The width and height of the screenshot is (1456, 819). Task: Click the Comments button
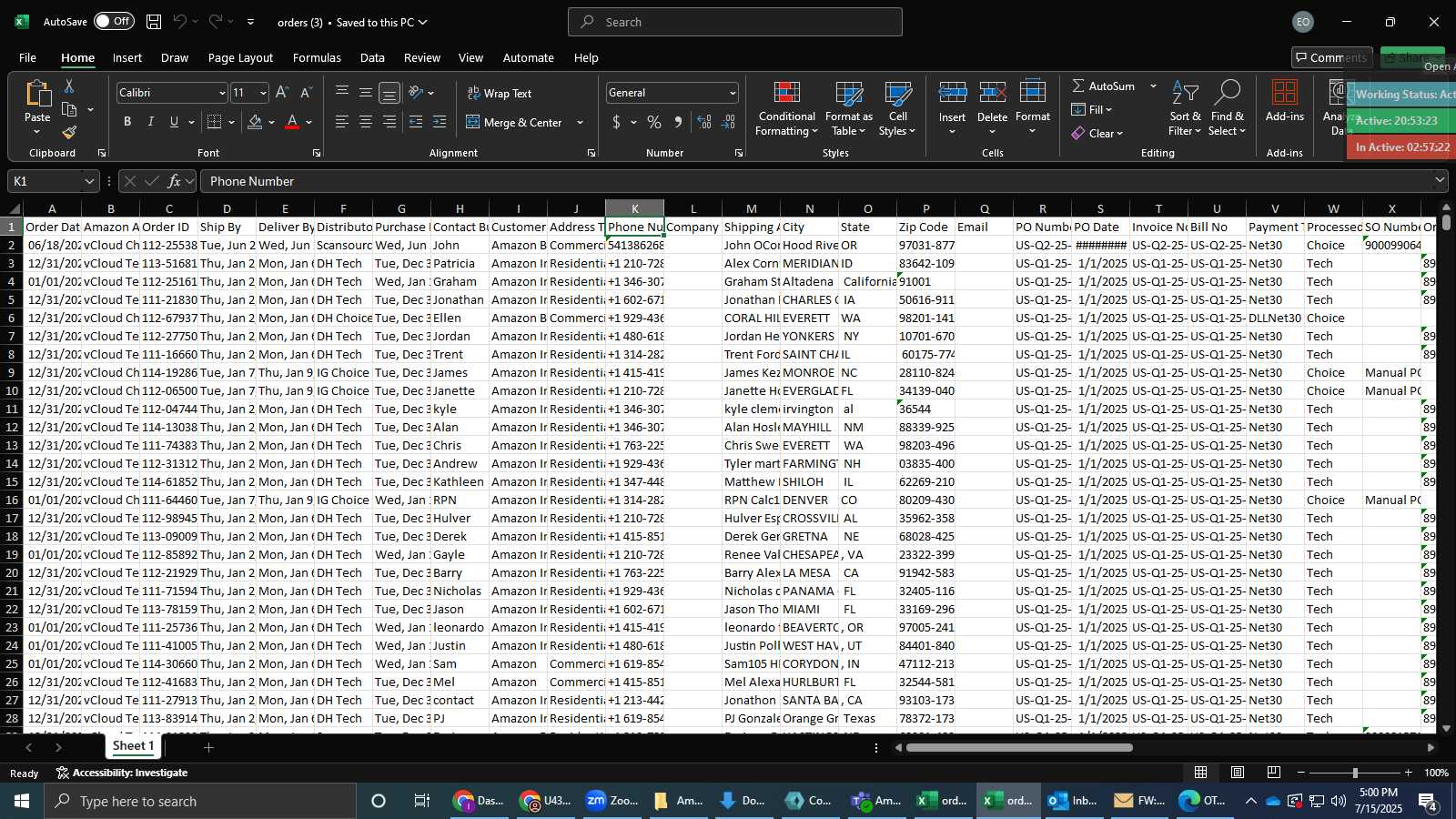point(1331,57)
